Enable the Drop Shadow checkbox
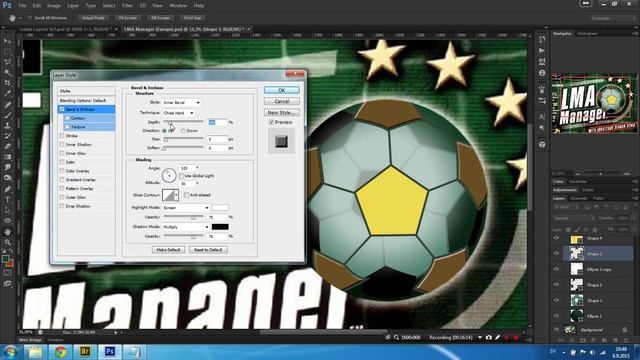640x360 pixels. pyautogui.click(x=62, y=206)
